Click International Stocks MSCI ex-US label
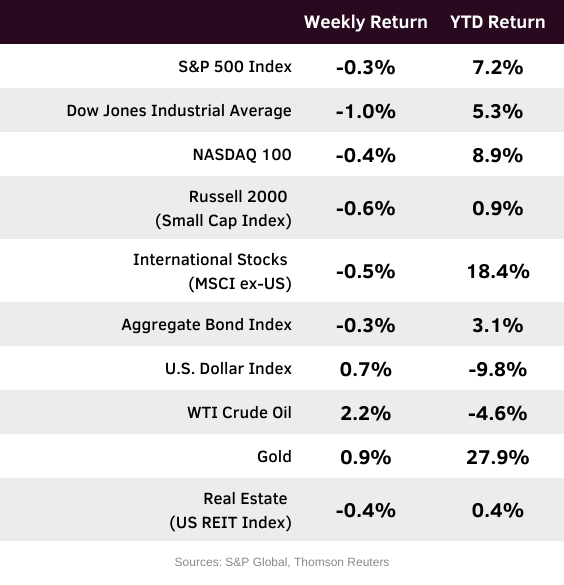This screenshot has height=585, width=564. (x=212, y=272)
